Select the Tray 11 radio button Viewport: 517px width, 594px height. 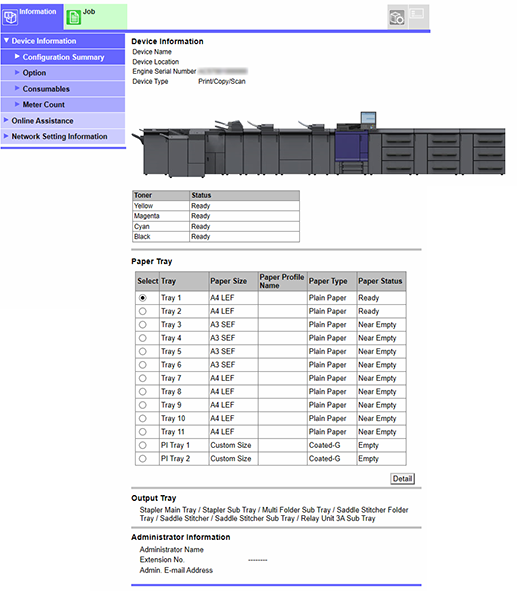tap(142, 432)
